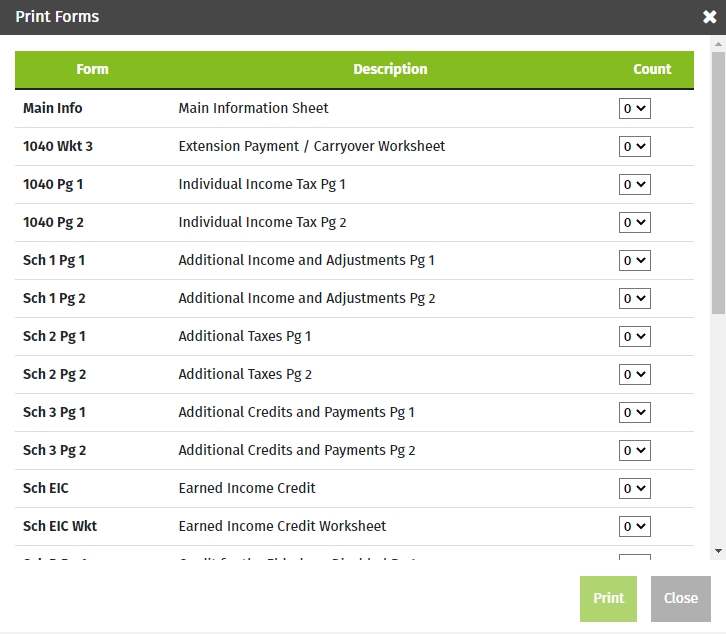
Task: Open the Main Info count dropdown
Action: [634, 108]
